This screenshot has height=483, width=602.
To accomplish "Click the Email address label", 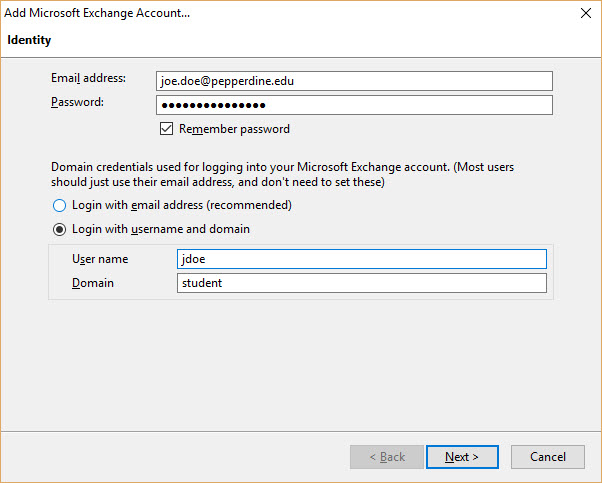I will [x=88, y=78].
